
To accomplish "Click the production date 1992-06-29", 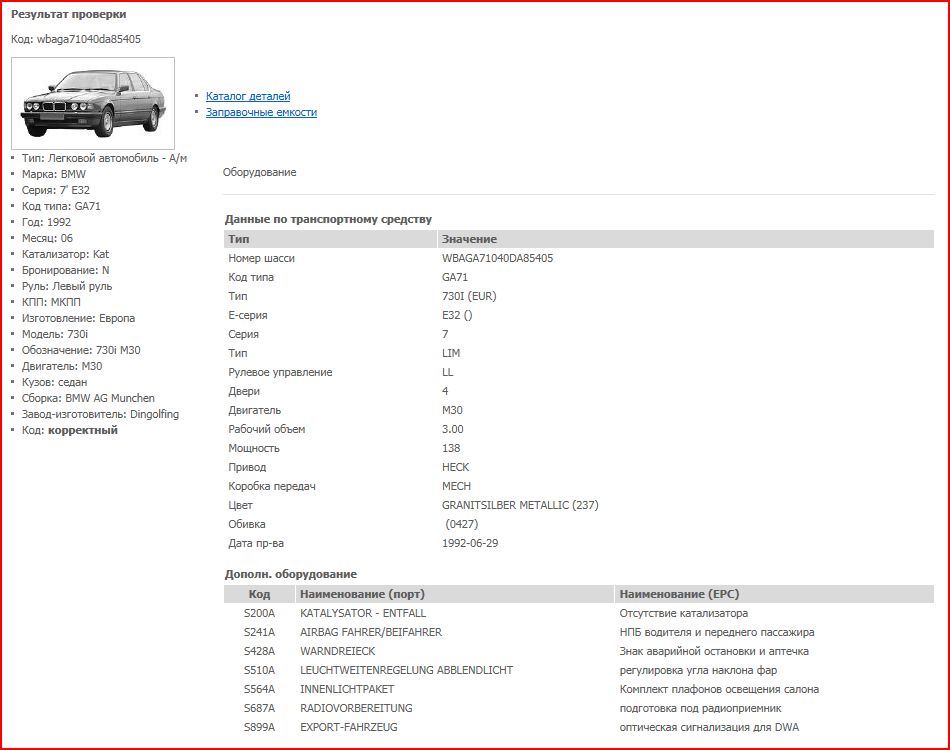I will click(x=470, y=543).
